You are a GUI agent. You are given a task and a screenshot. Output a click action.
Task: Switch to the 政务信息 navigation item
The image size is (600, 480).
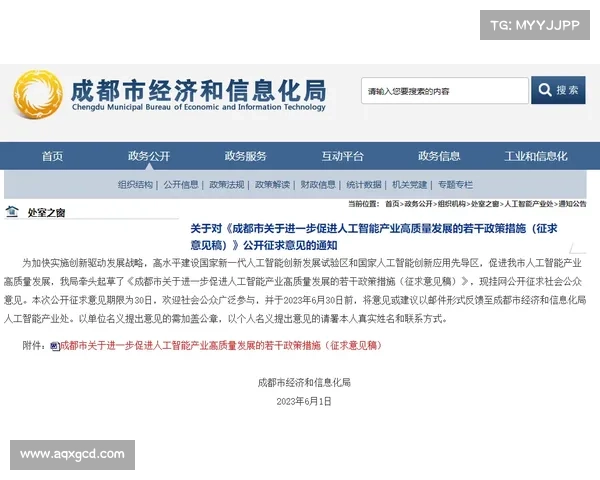click(x=439, y=156)
